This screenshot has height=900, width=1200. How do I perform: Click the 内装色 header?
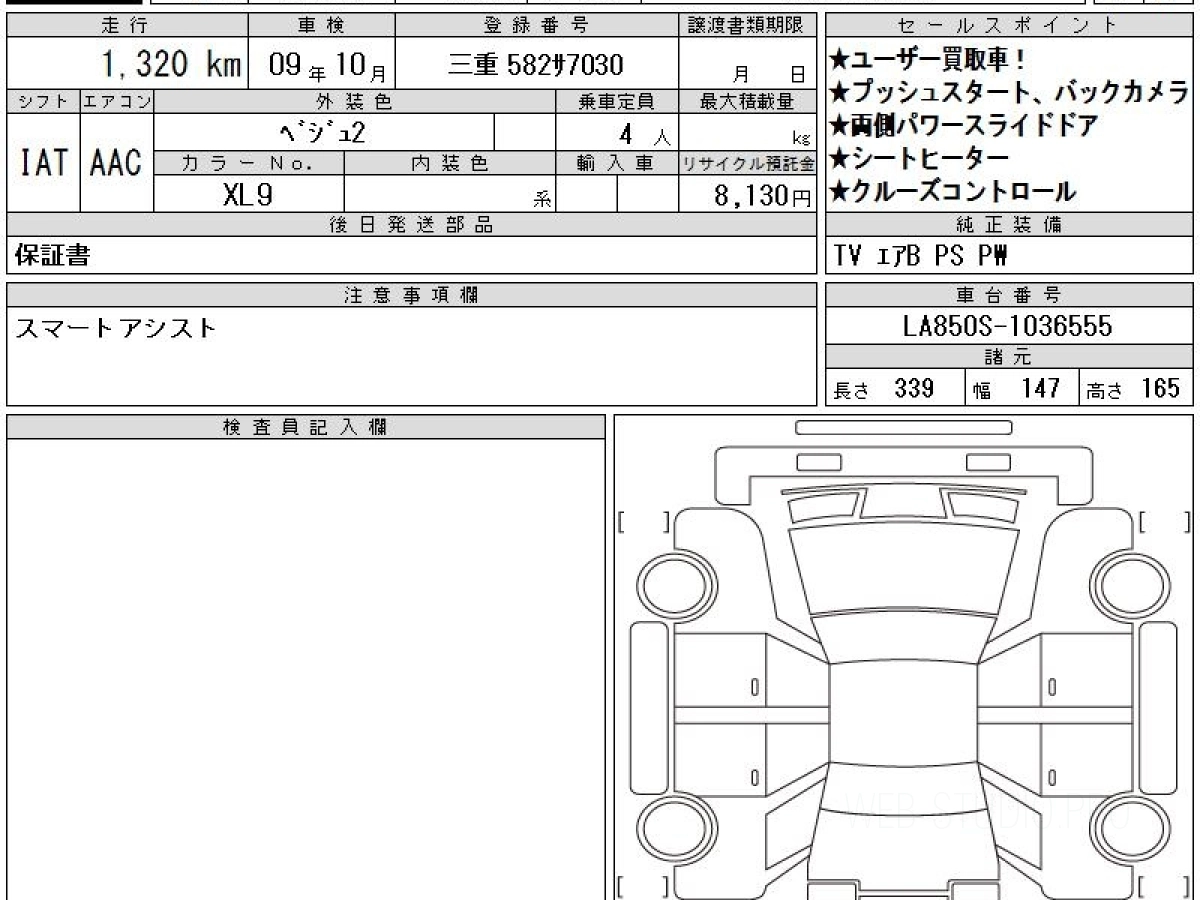point(450,163)
